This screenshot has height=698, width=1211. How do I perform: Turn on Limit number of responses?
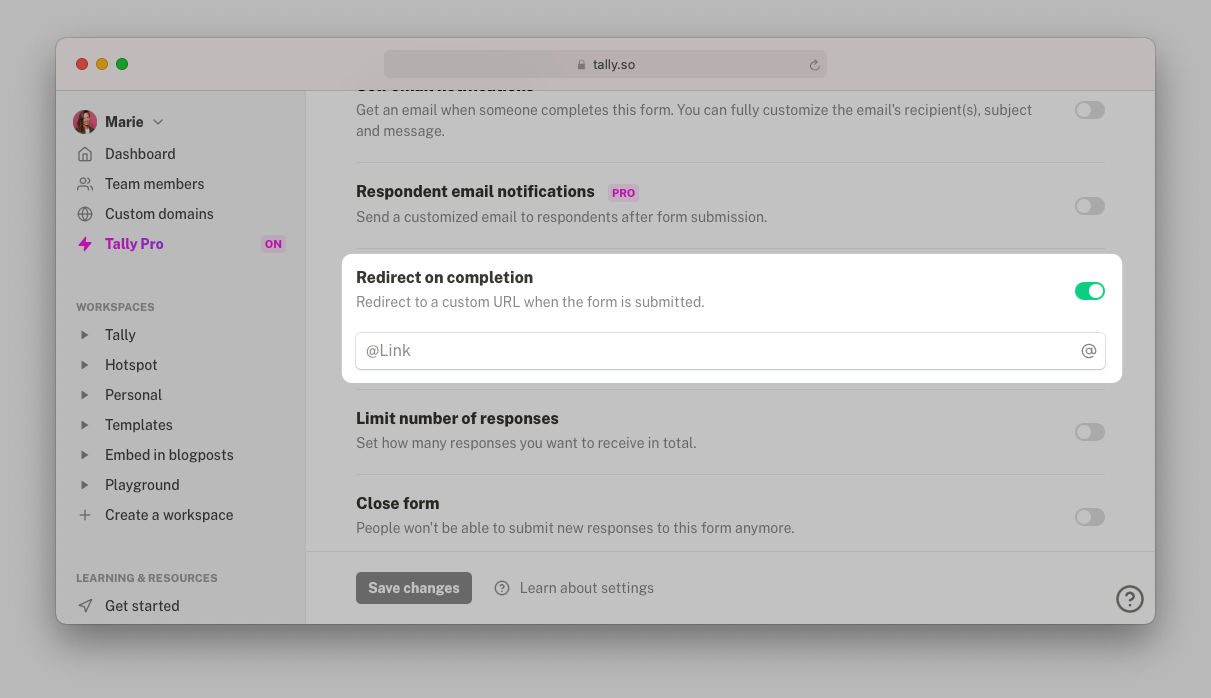point(1090,432)
